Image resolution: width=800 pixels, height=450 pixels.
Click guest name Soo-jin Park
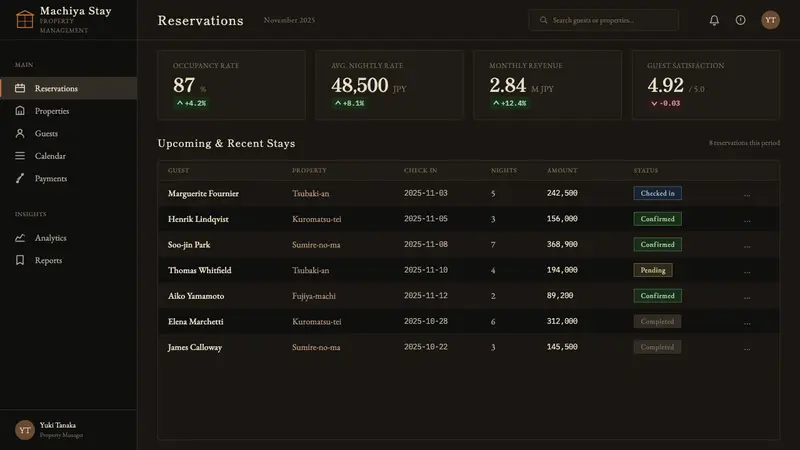pyautogui.click(x=189, y=245)
